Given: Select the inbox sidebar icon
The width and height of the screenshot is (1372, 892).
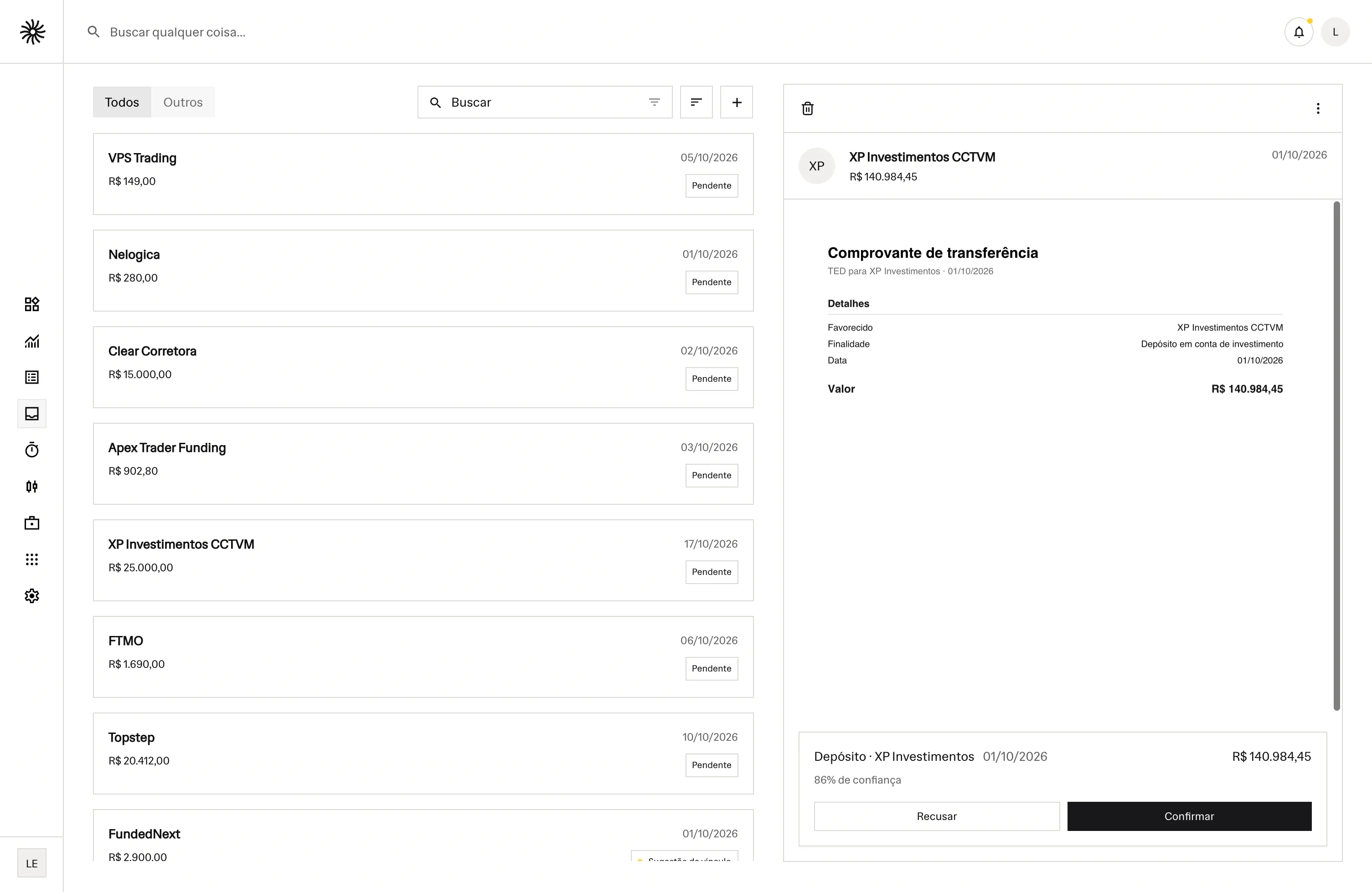Looking at the screenshot, I should [x=32, y=414].
